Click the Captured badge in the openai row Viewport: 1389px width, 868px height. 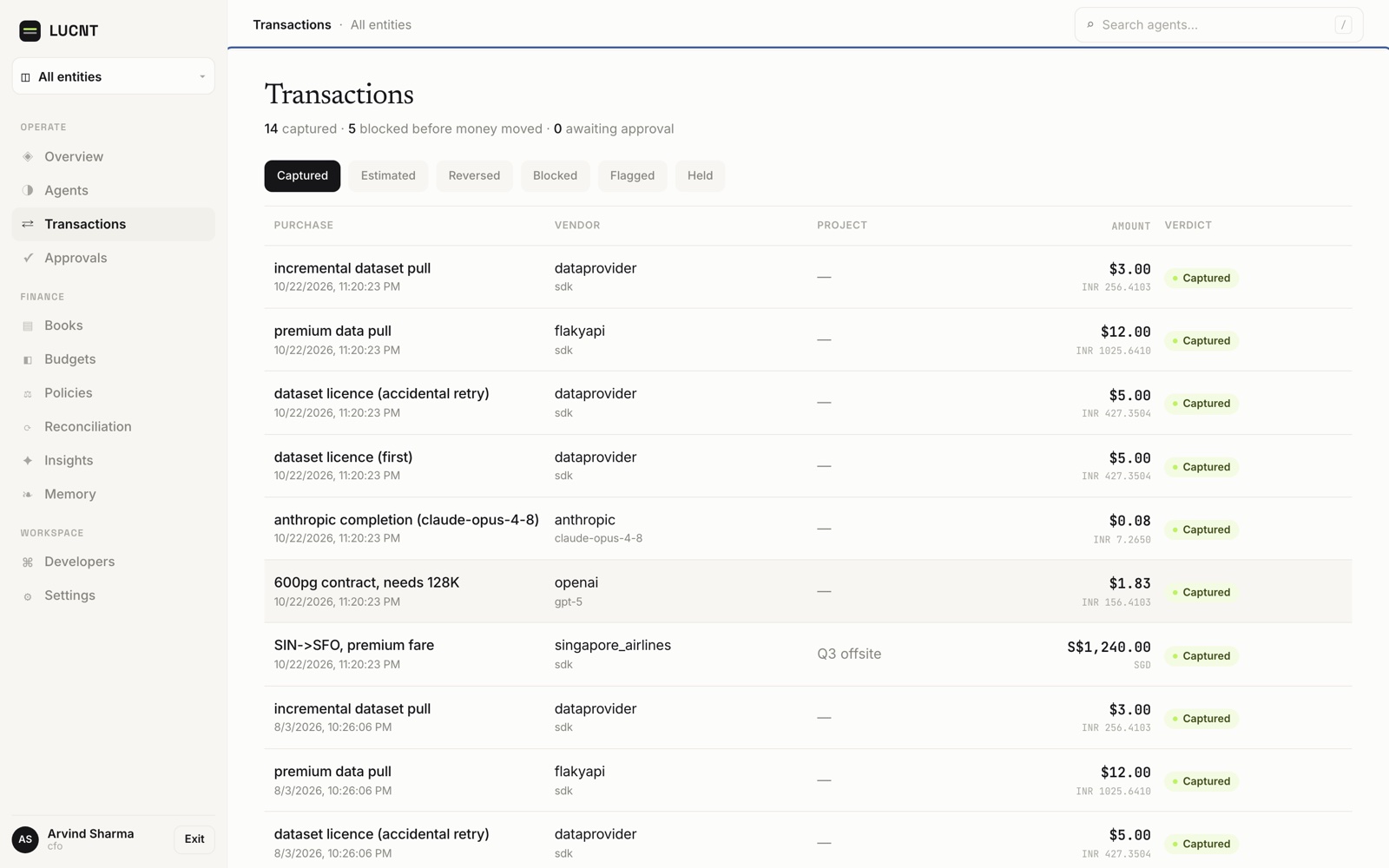[x=1201, y=593]
